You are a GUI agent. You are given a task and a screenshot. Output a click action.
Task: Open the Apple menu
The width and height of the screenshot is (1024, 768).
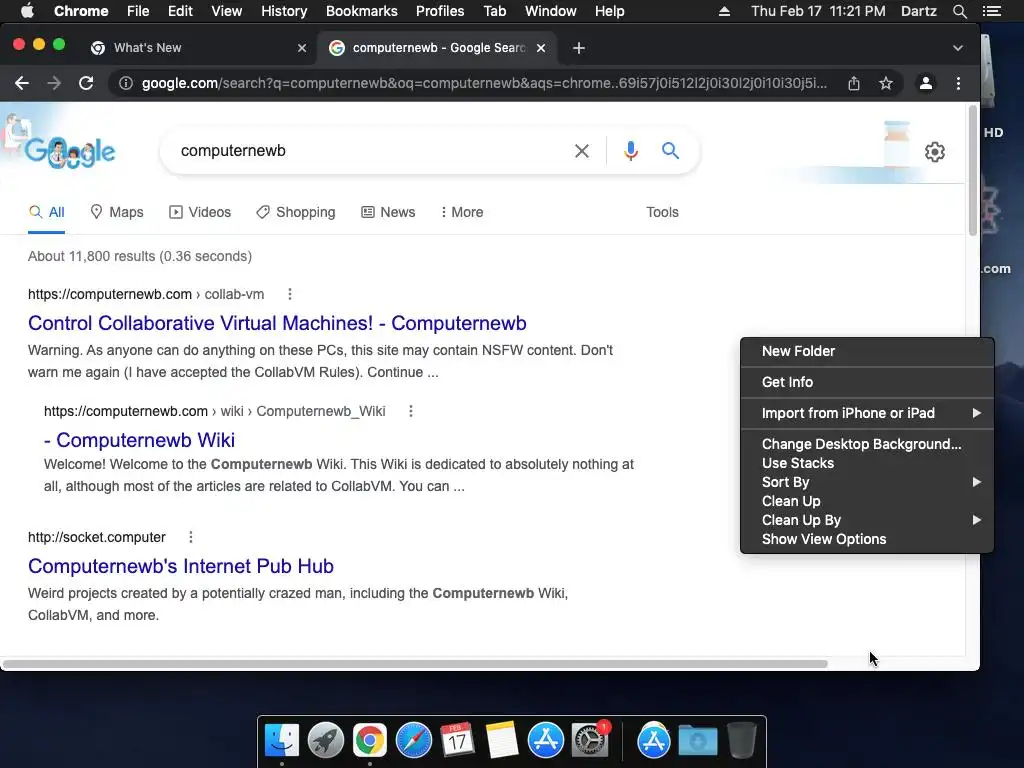coord(27,11)
